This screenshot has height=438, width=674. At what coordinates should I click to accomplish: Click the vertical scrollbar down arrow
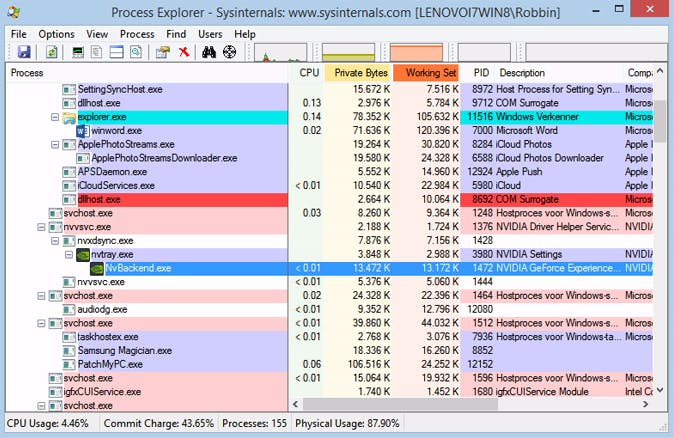click(x=660, y=390)
